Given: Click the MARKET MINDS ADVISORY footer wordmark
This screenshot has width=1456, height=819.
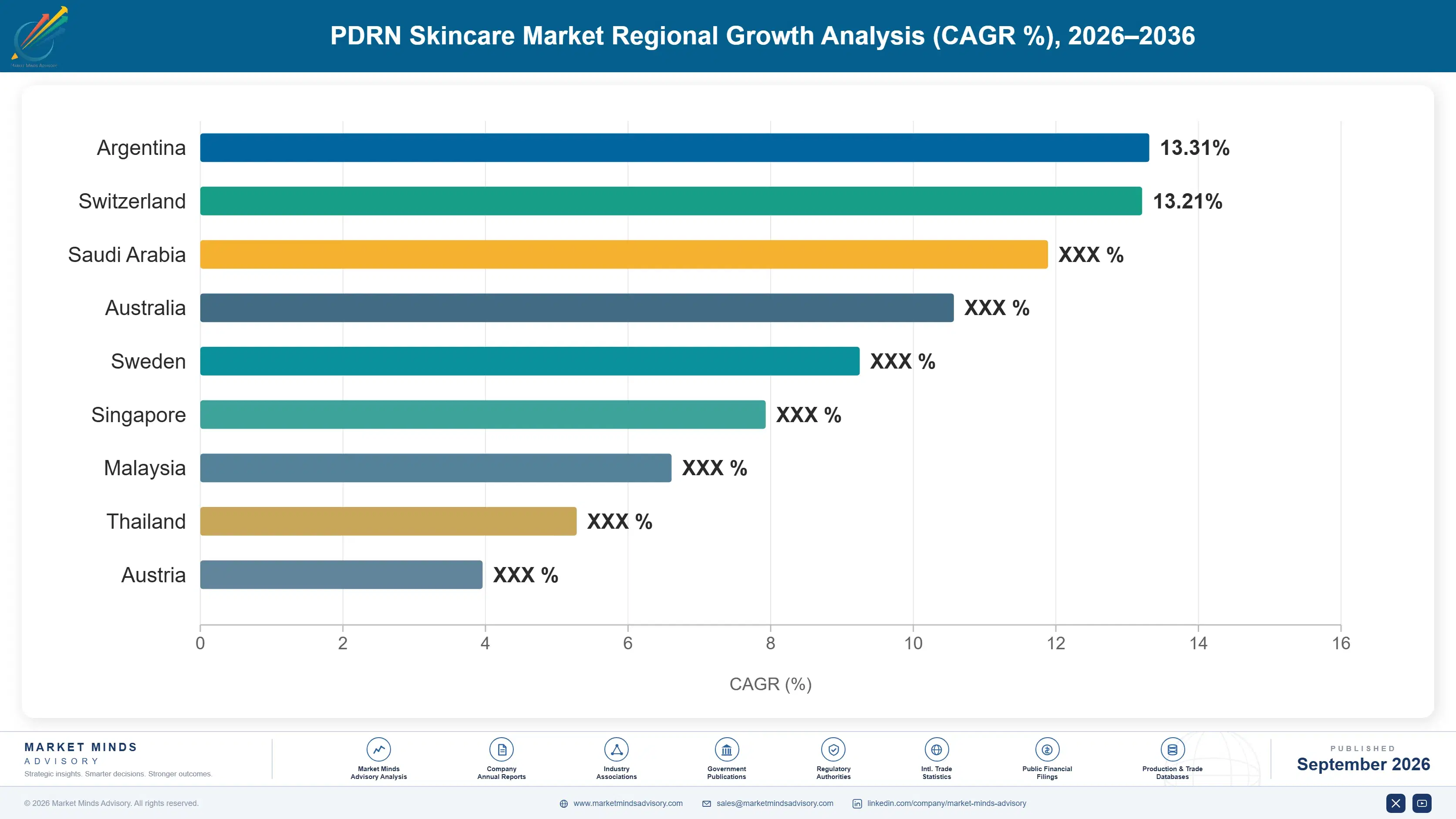Looking at the screenshot, I should pos(81,753).
